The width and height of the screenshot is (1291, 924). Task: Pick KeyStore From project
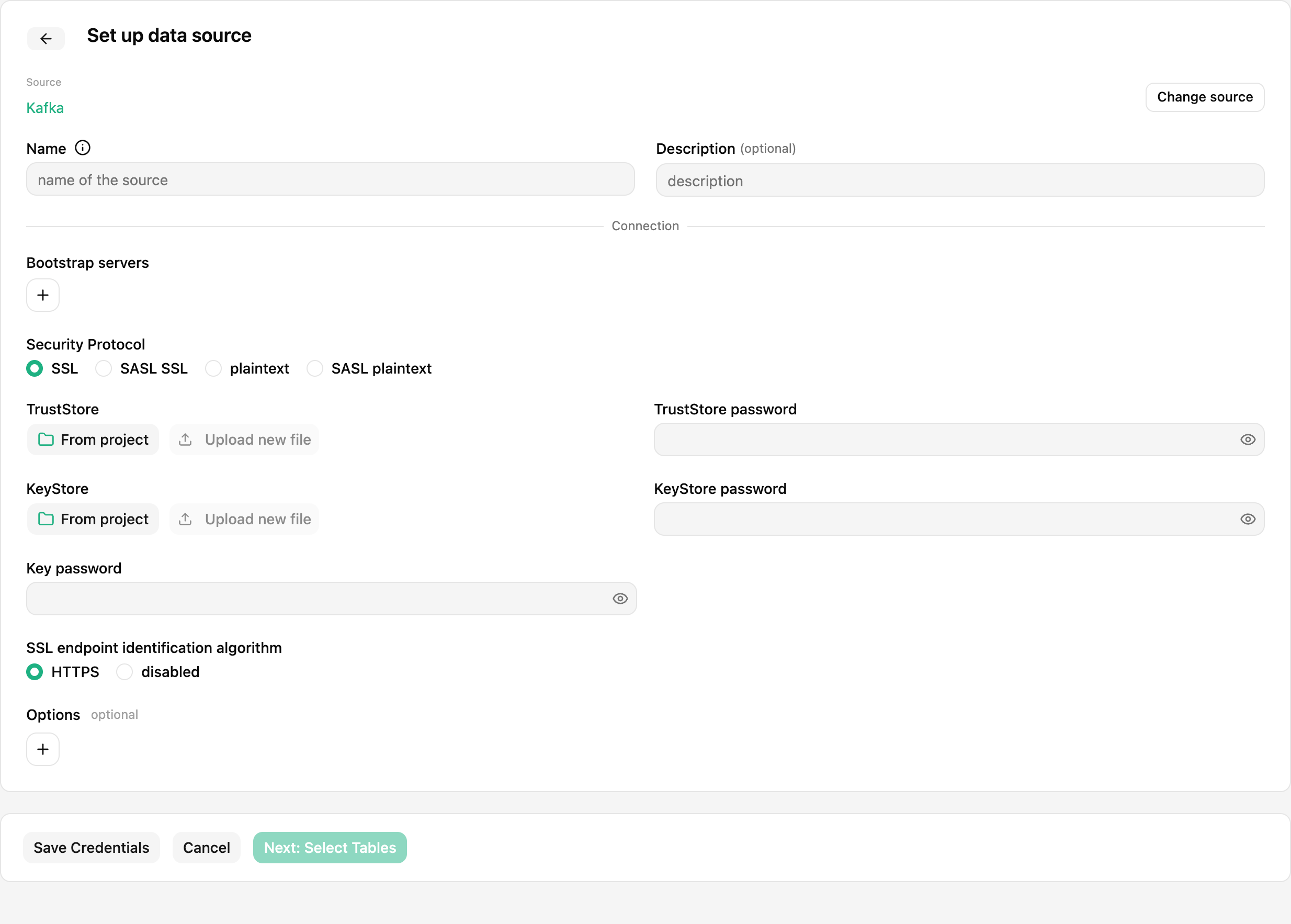(93, 519)
